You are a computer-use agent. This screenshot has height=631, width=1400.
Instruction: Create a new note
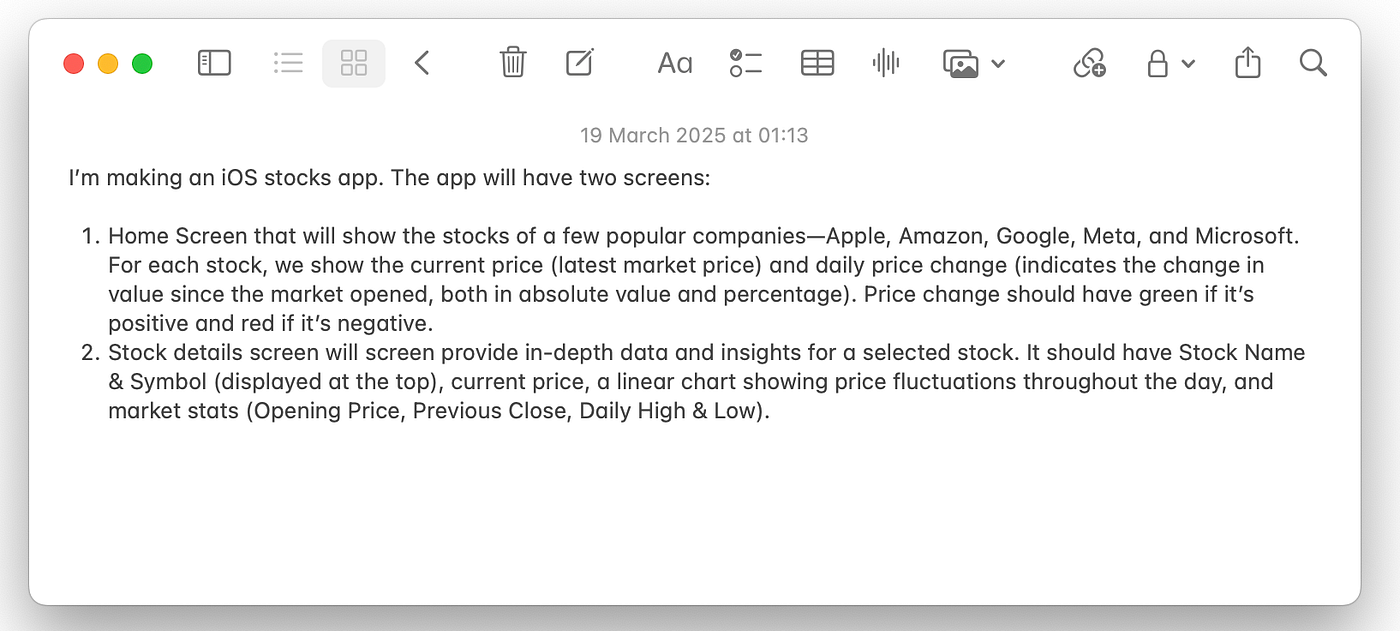[x=579, y=64]
